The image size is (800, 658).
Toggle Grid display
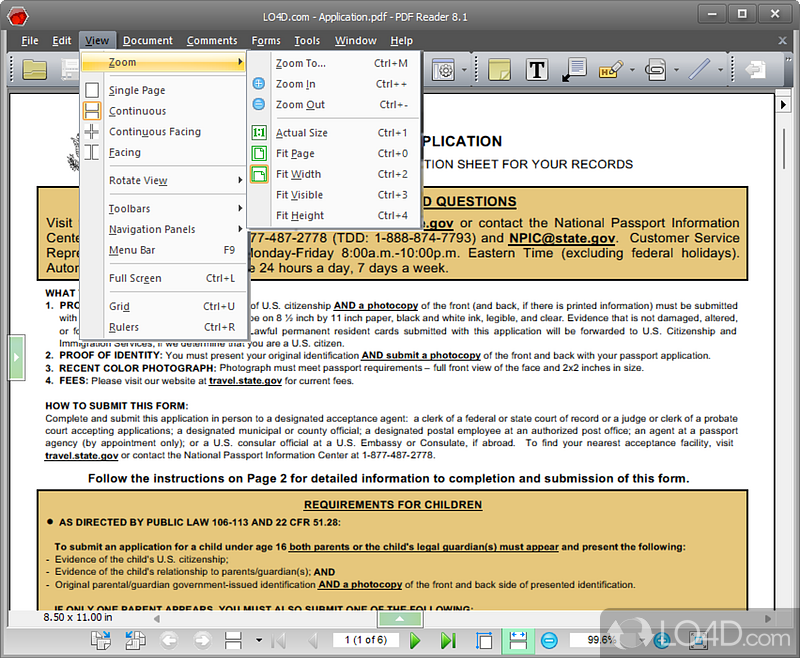(163, 307)
